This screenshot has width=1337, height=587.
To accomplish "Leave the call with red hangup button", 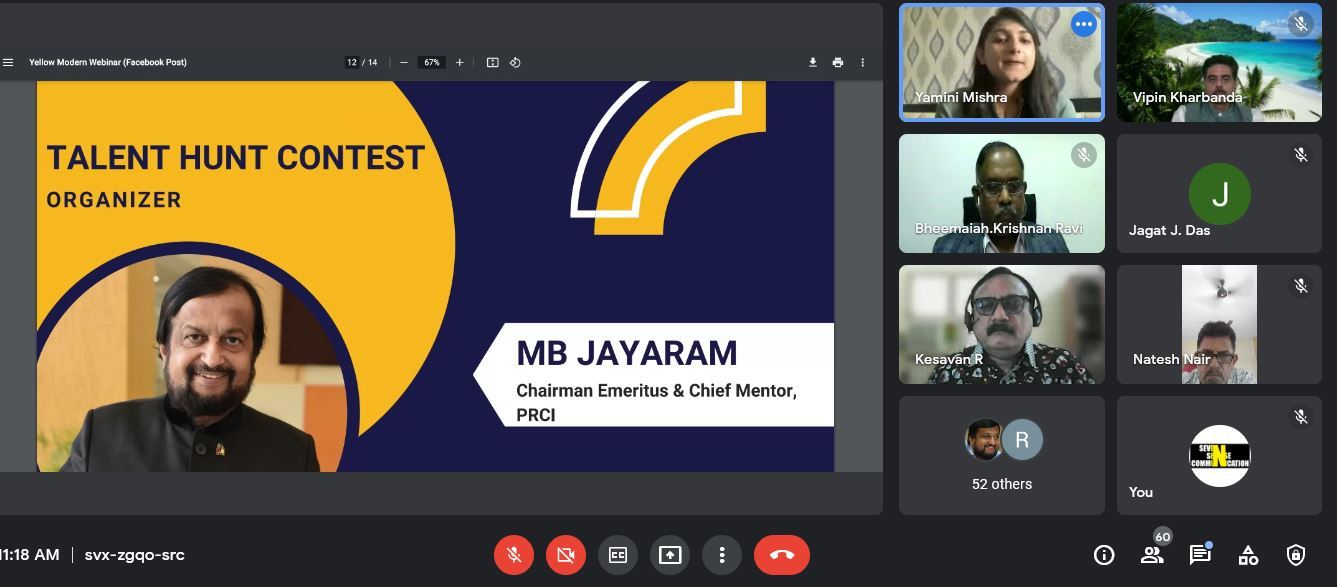I will 782,555.
